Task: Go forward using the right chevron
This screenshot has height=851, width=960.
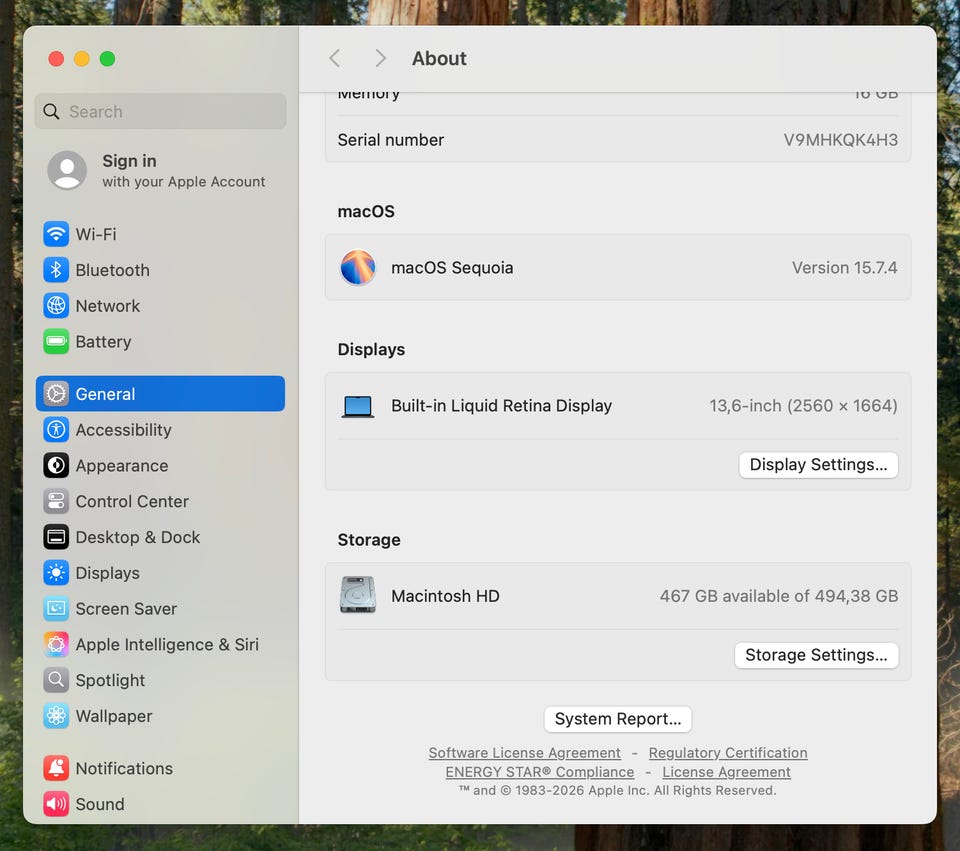Action: point(380,58)
